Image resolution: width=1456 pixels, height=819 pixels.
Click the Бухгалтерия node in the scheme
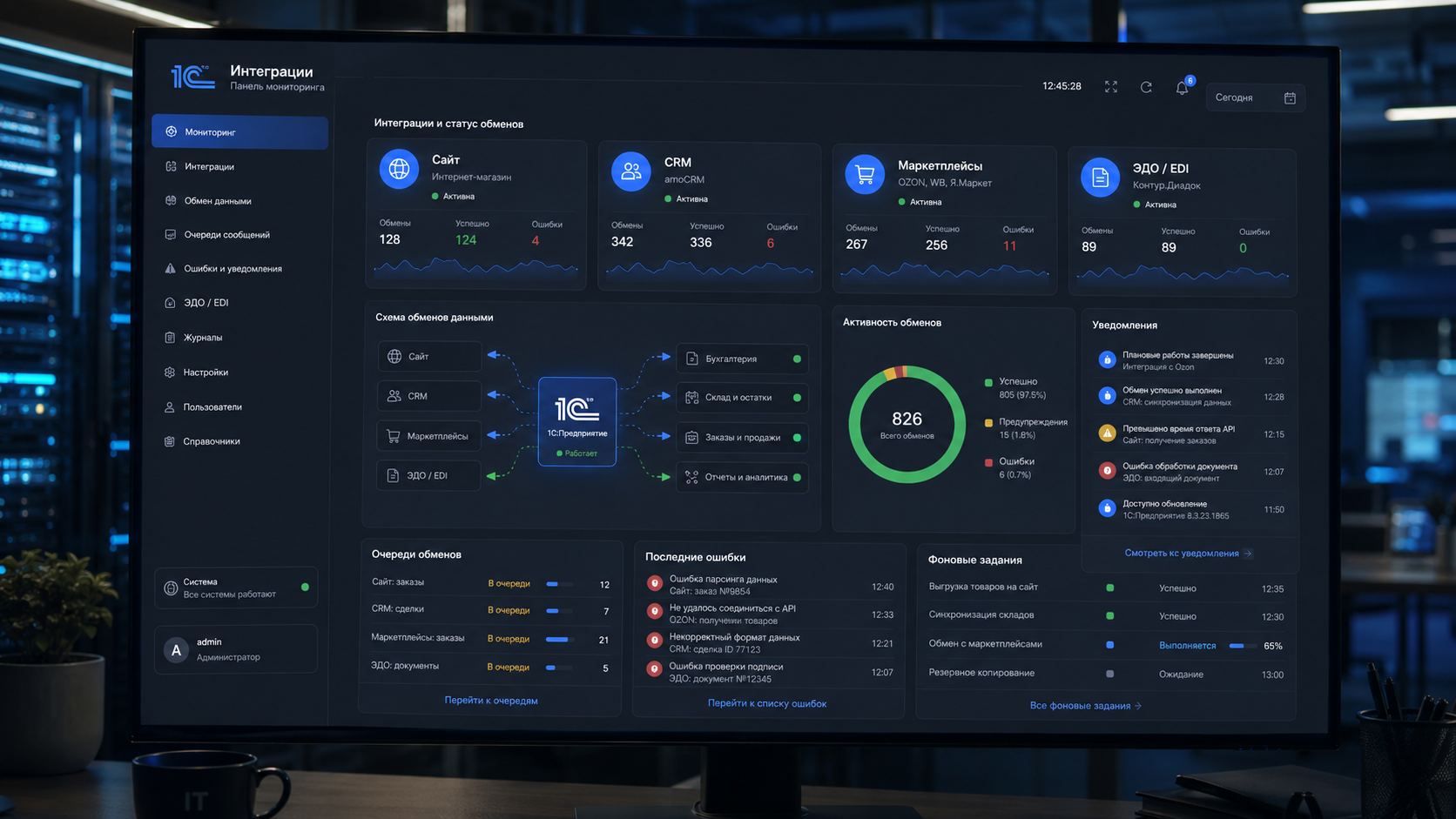[742, 359]
